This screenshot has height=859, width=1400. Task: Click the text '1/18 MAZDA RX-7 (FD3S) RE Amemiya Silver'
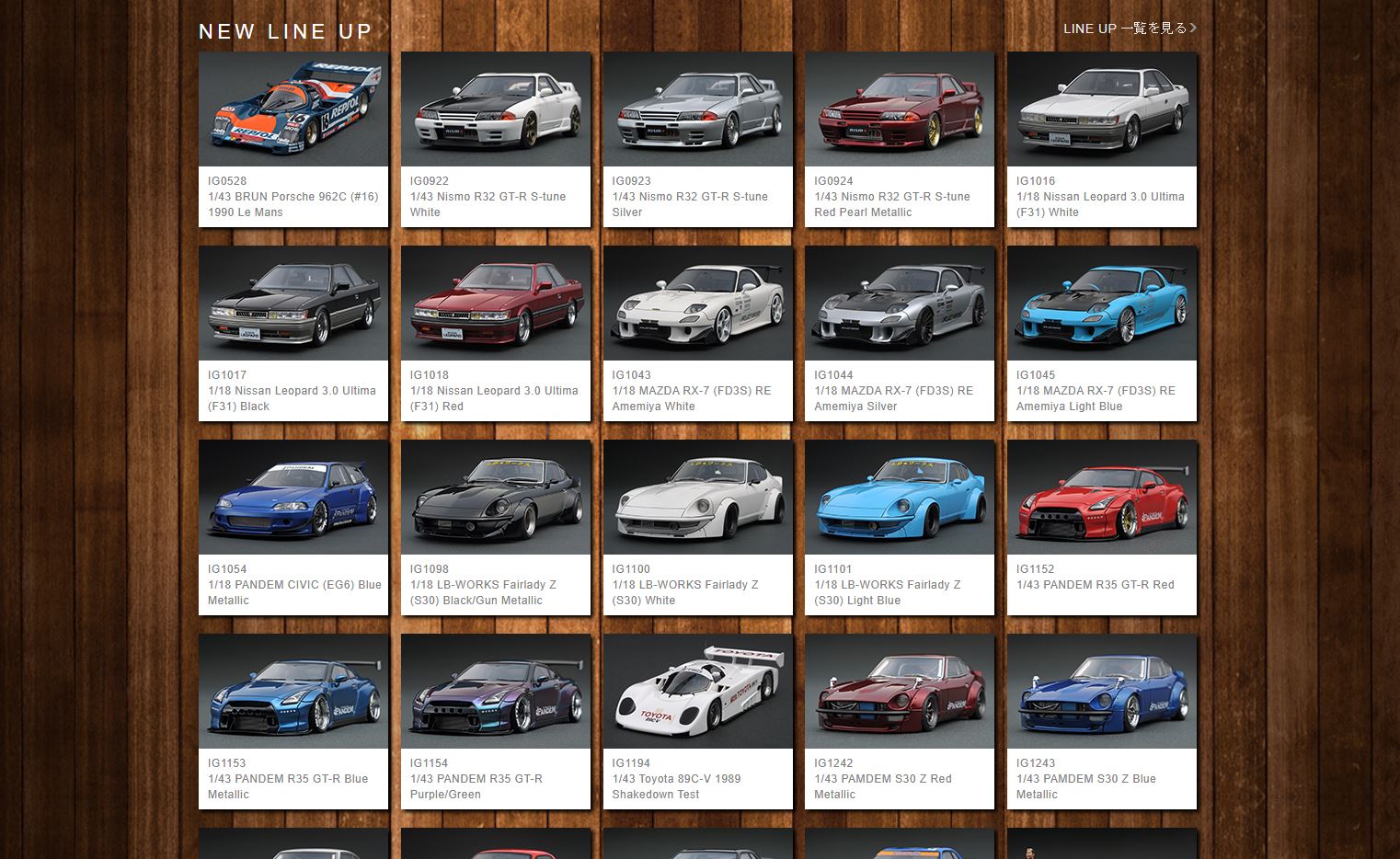893,398
